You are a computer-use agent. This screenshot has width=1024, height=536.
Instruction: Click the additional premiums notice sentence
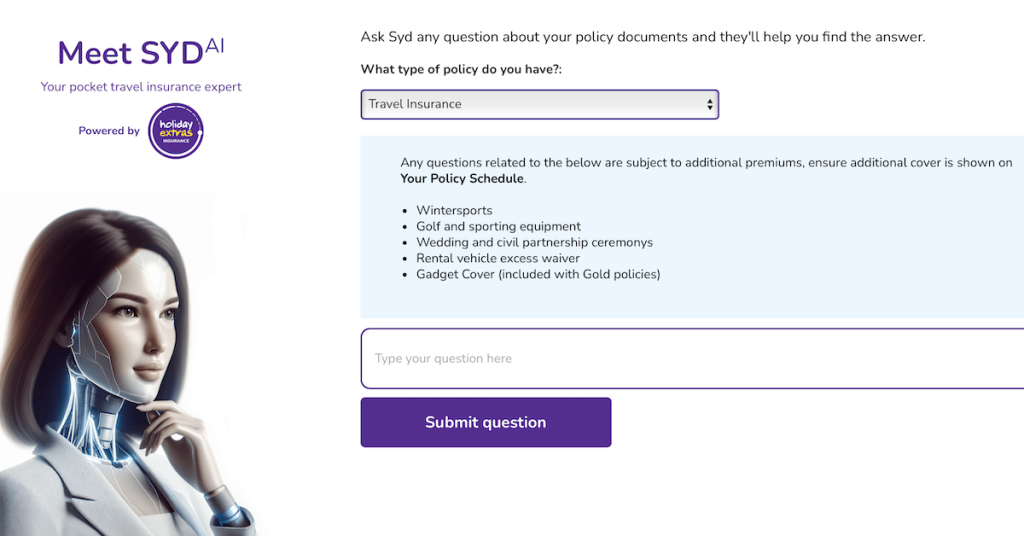click(706, 162)
